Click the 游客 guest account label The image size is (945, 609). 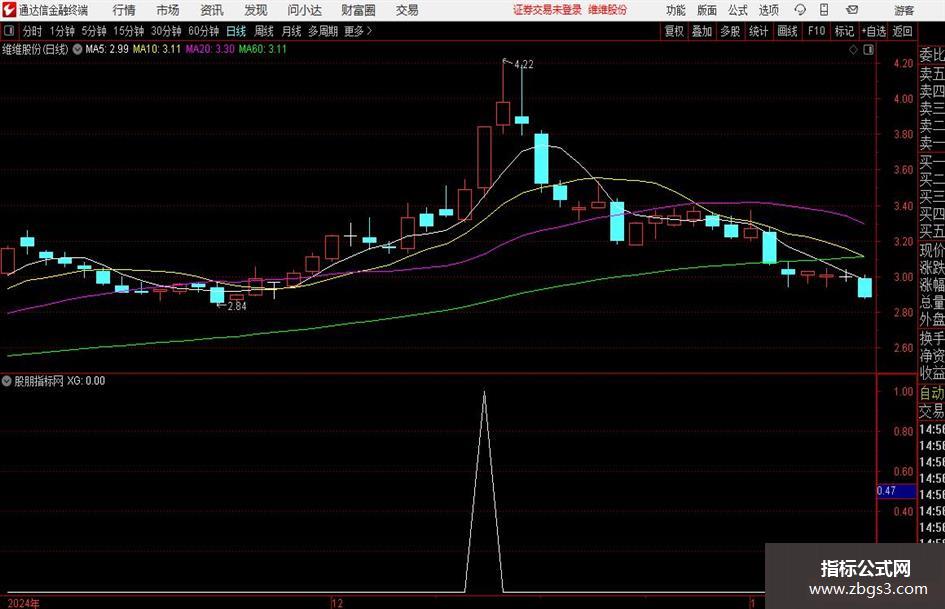pos(904,10)
